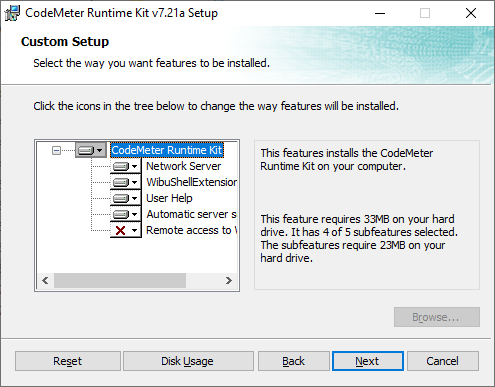Collapse the CodeMeter Runtime Kit tree node
Screen dimensions: 495x387
tap(56, 151)
